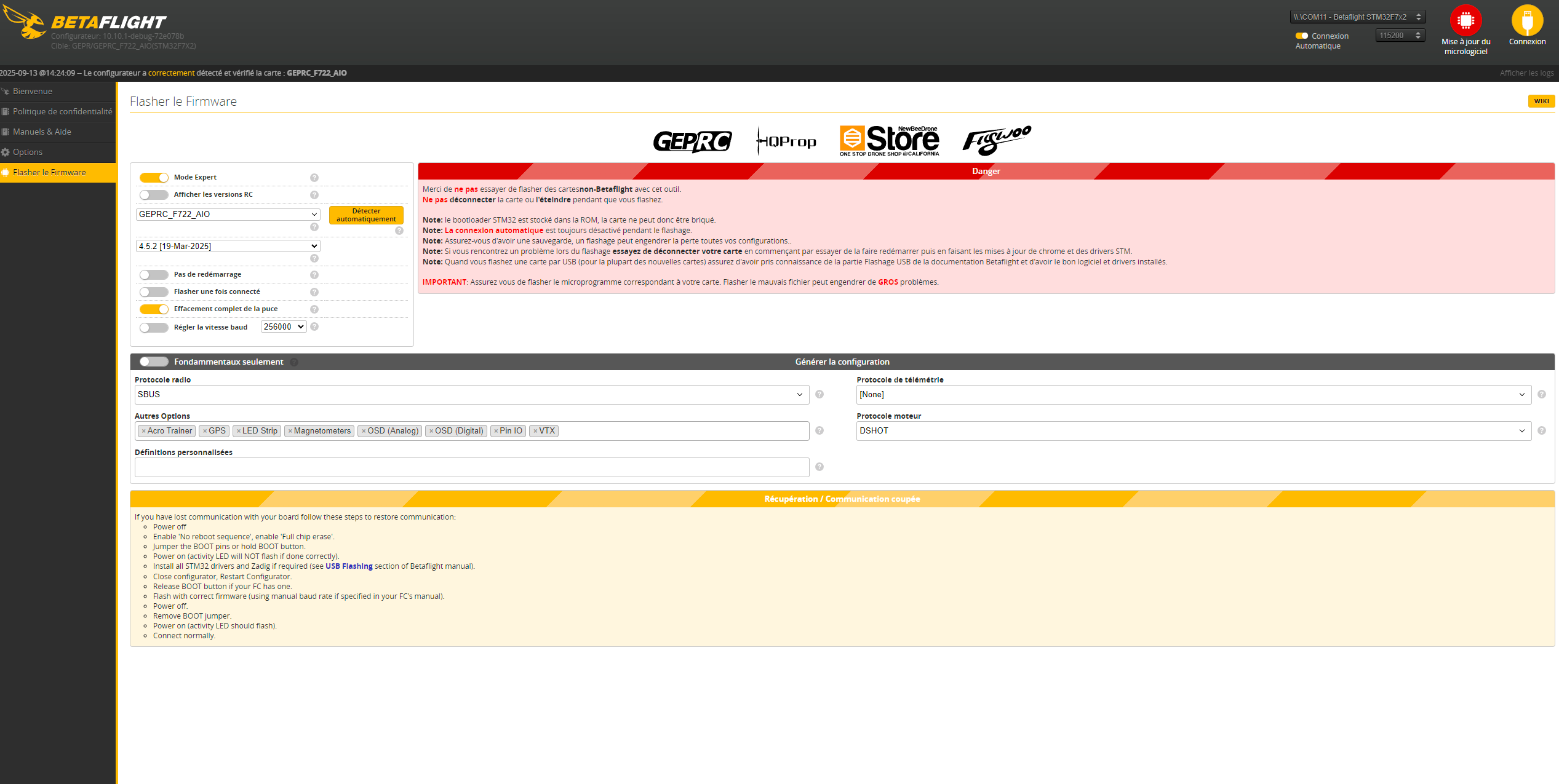1559x784 pixels.
Task: Click the firmware update chip icon
Action: tap(1465, 21)
